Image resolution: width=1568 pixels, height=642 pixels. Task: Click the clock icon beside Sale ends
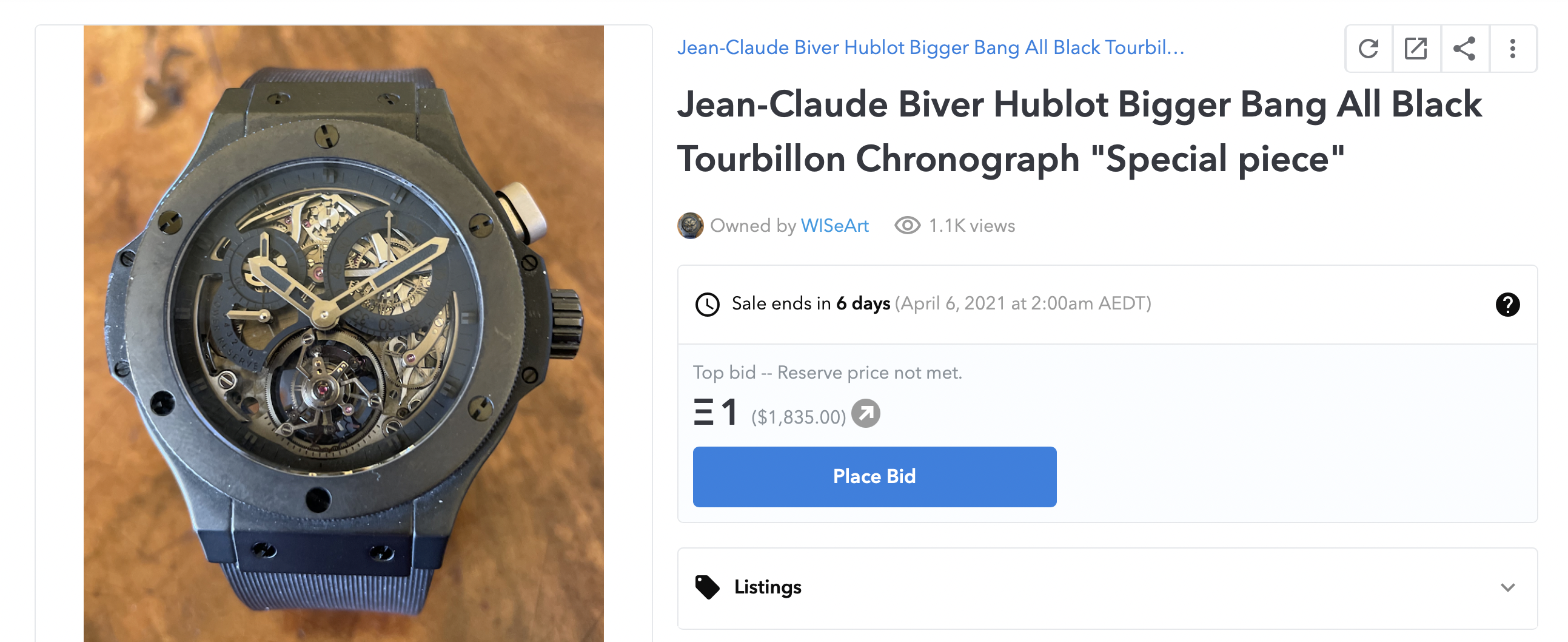(x=708, y=304)
